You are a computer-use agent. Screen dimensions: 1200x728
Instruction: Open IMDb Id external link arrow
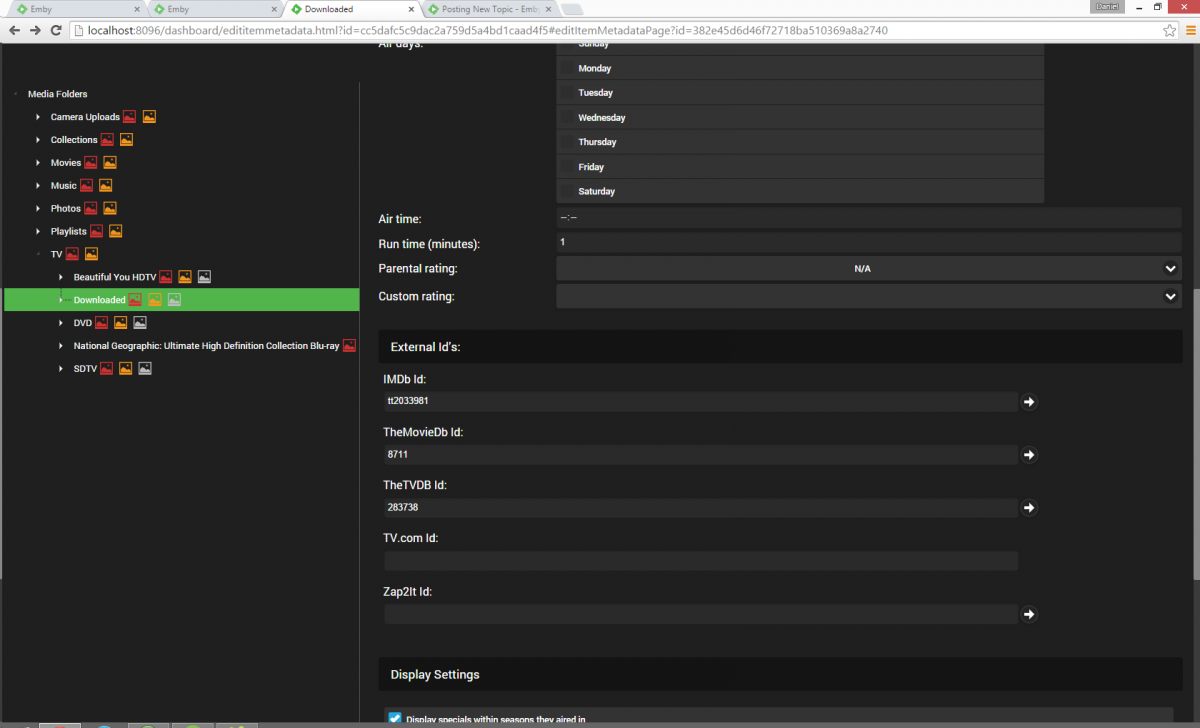pos(1029,401)
